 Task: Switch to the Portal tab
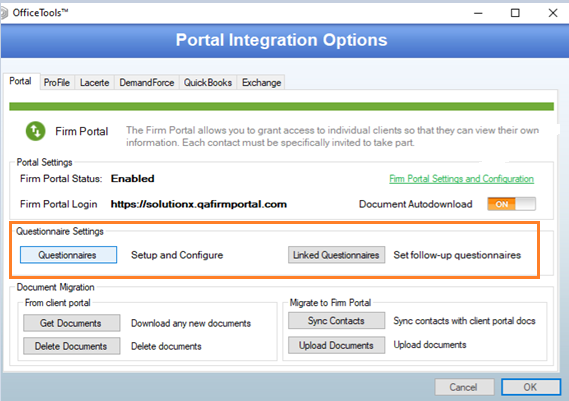click(20, 81)
